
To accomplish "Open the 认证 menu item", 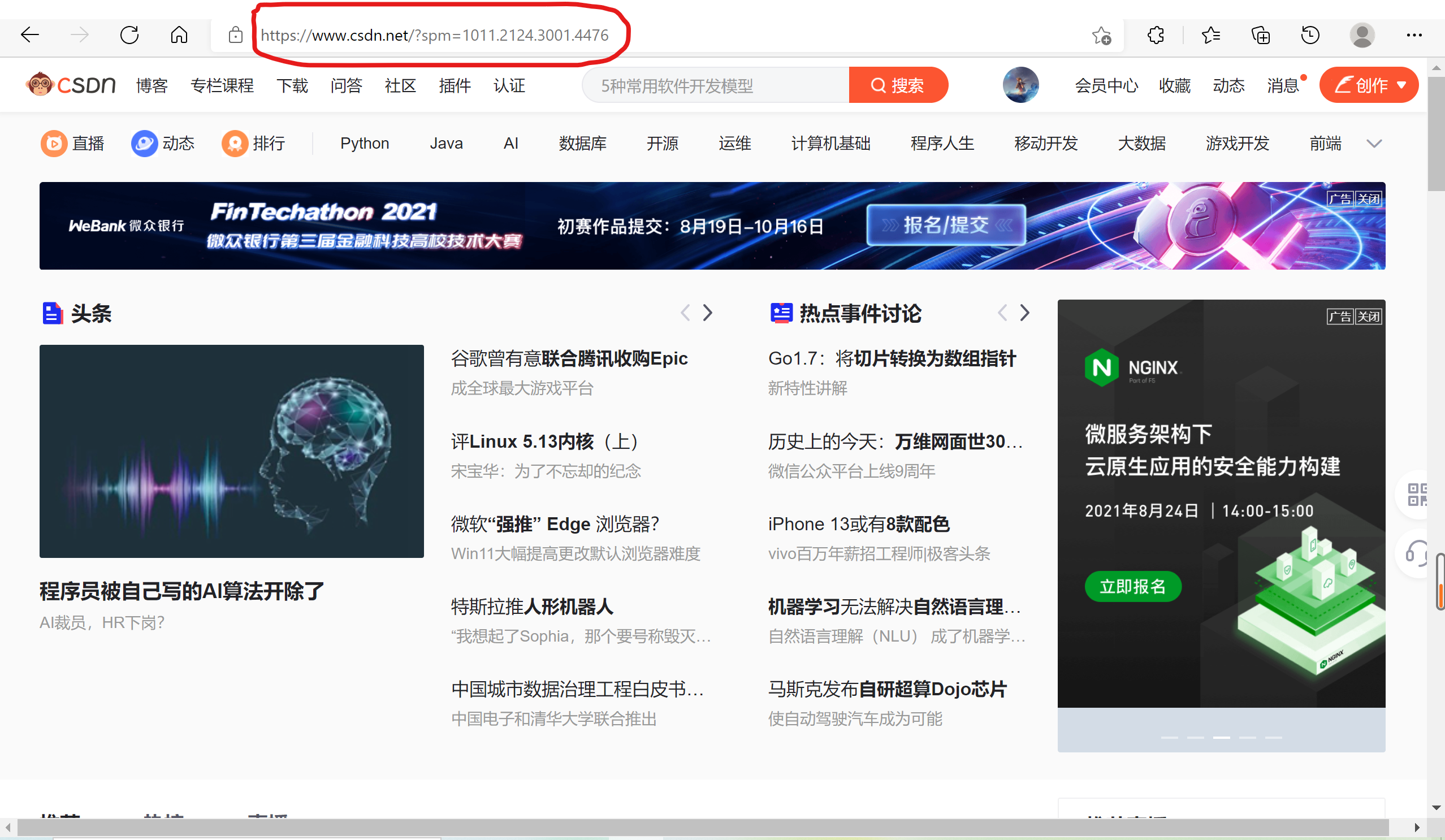I will click(x=509, y=85).
